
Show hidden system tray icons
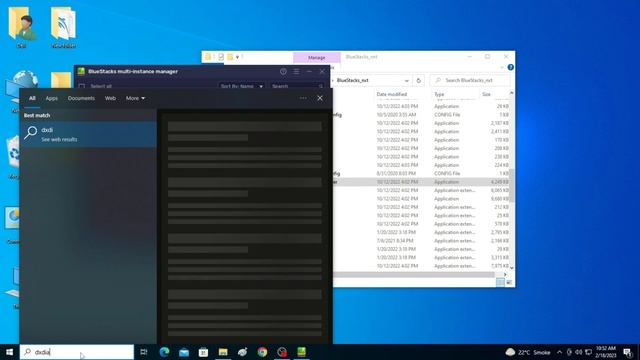click(559, 352)
